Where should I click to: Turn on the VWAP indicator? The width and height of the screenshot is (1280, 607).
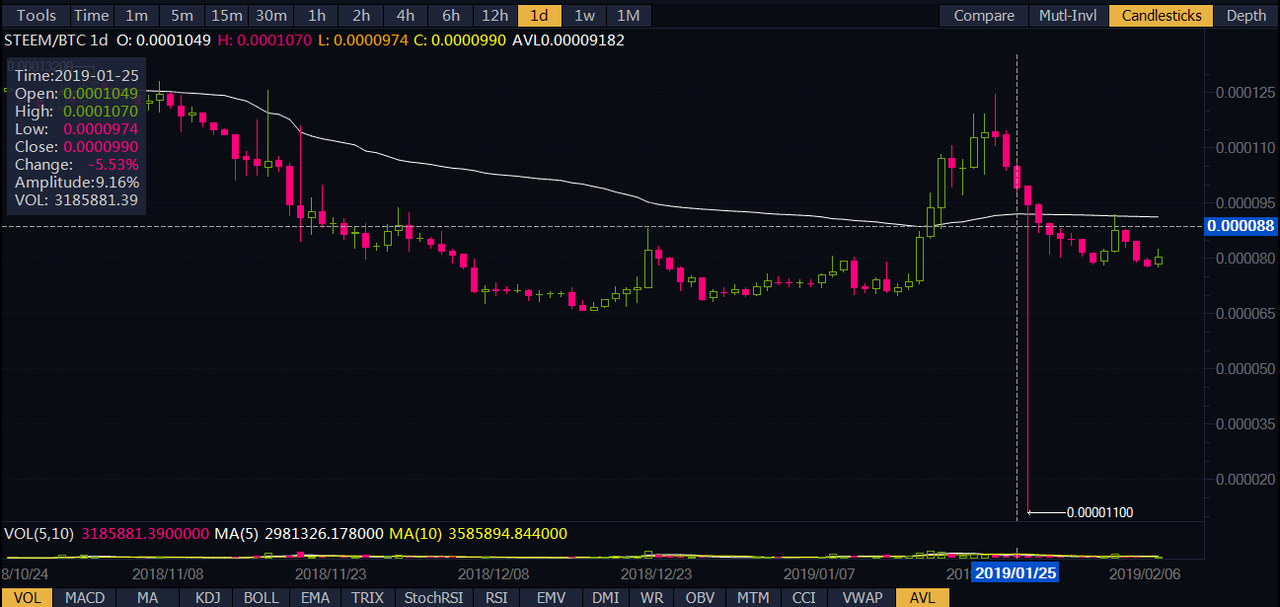(863, 597)
